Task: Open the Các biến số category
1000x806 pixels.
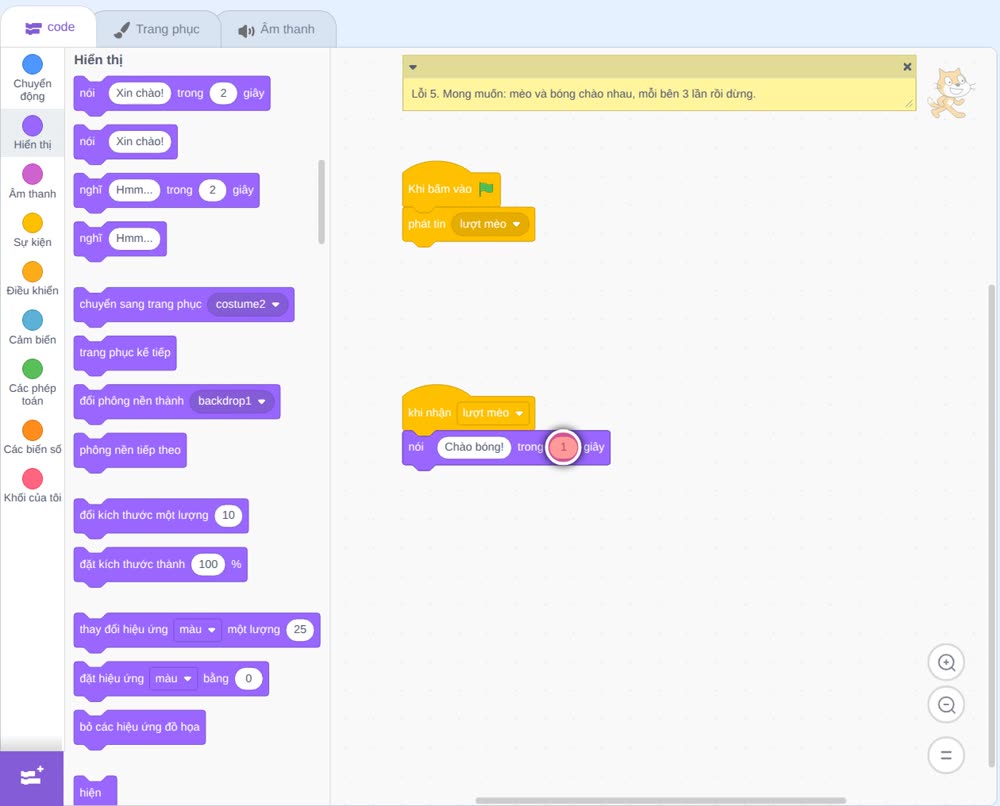Action: 33,437
